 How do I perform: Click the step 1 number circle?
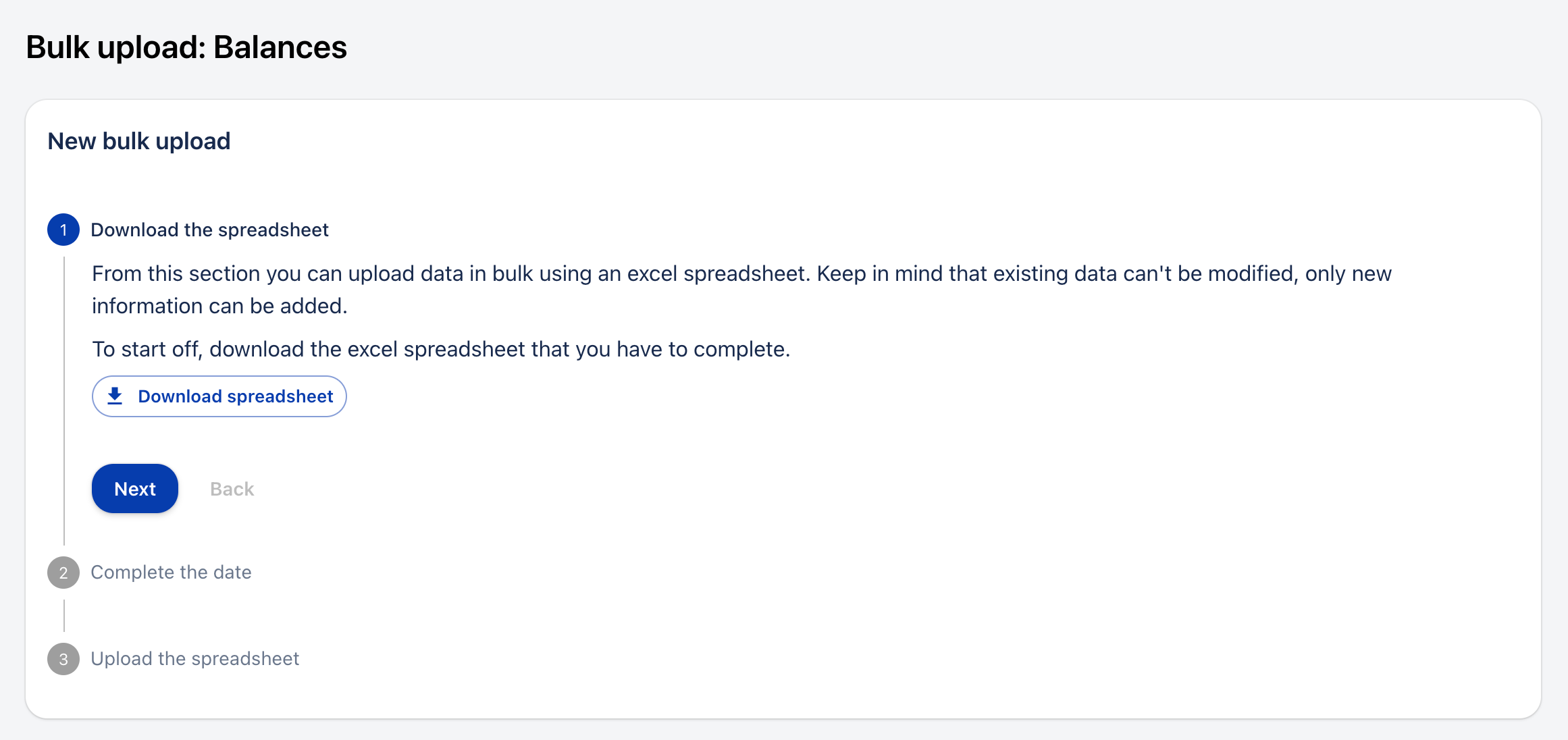coord(63,230)
